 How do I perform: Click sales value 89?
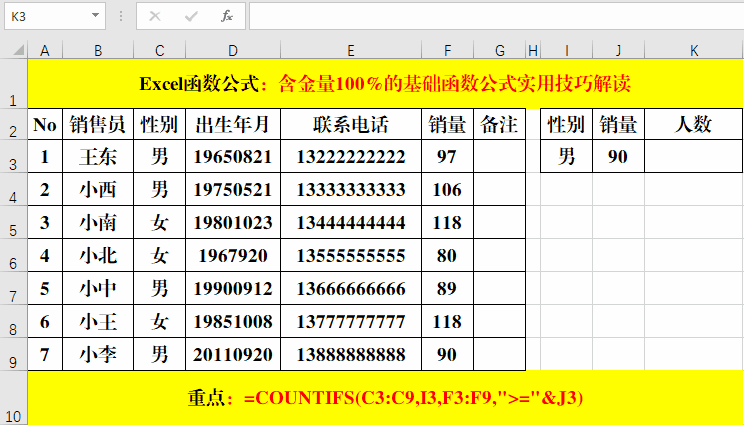(447, 288)
